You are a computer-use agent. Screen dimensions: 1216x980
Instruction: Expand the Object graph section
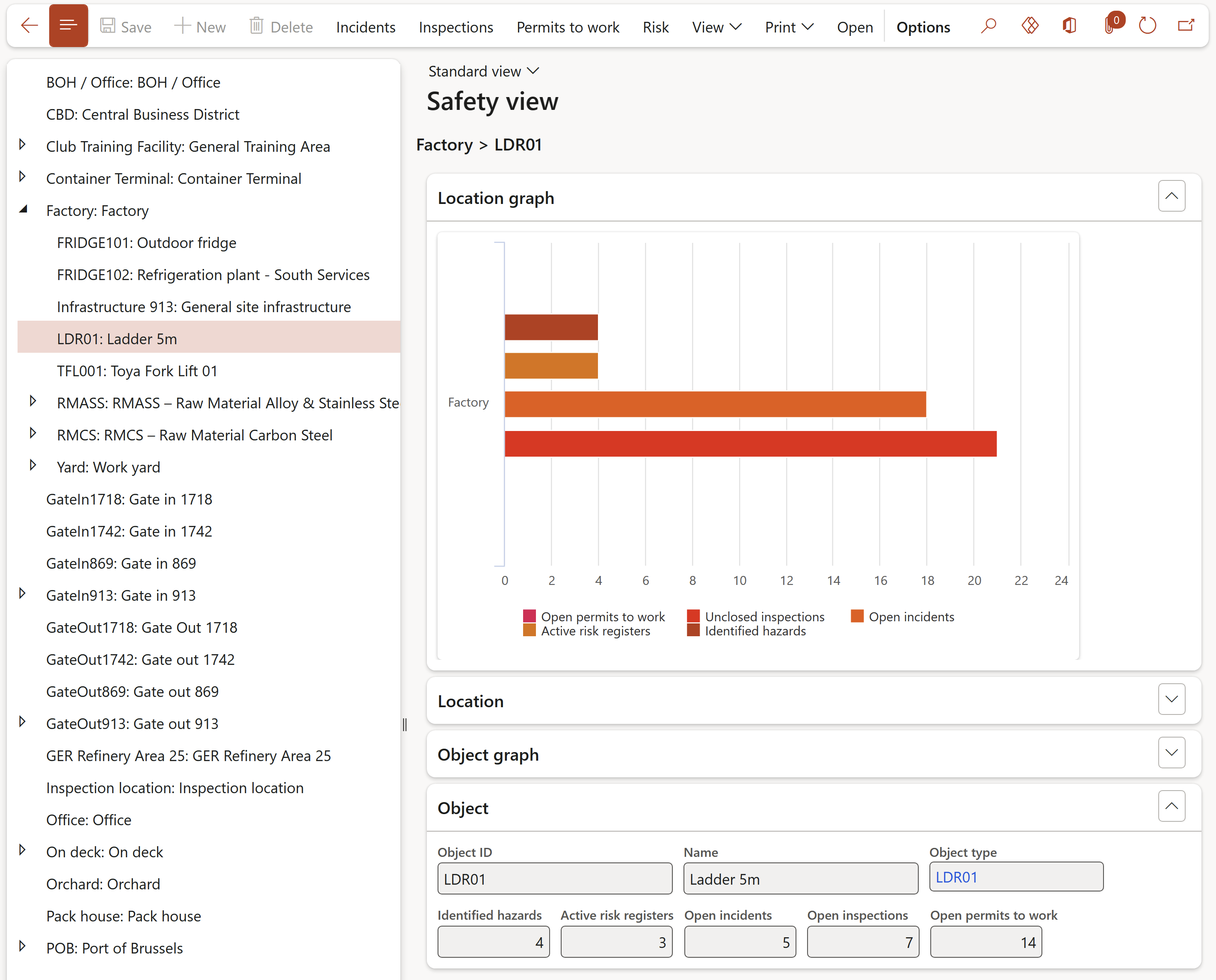click(1172, 753)
